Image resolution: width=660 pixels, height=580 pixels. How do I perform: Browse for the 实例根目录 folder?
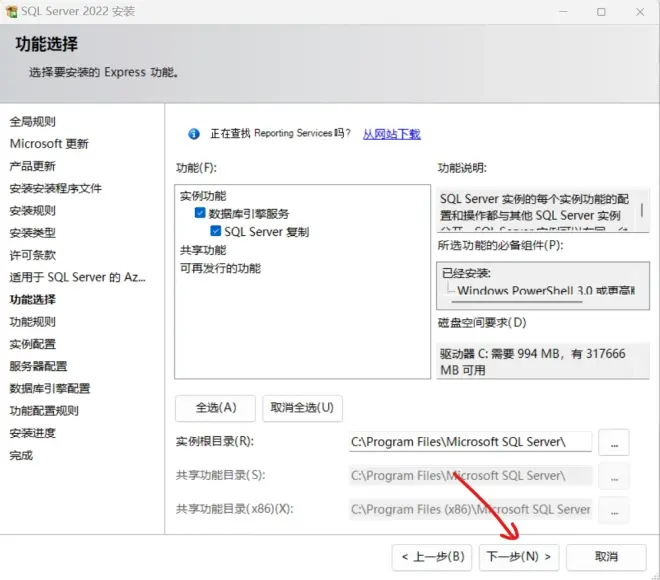pyautogui.click(x=614, y=442)
